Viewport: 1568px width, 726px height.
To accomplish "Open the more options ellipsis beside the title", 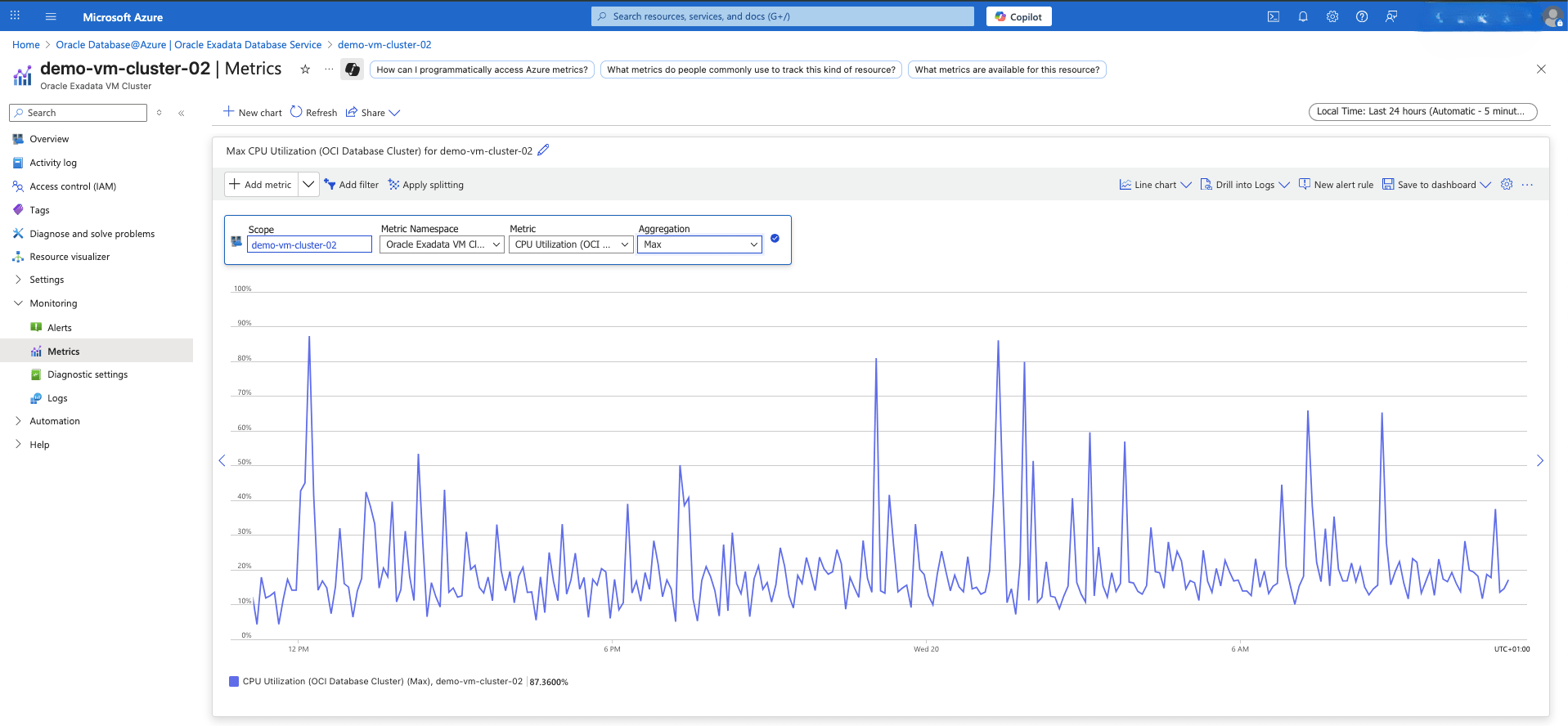I will point(329,69).
